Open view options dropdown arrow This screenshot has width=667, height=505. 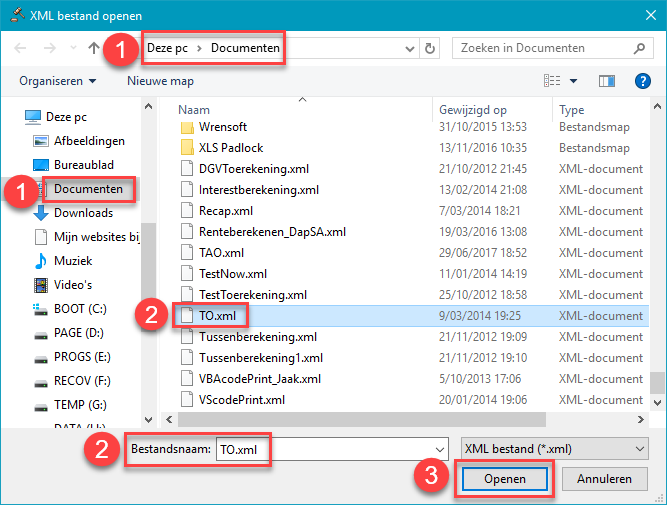tap(573, 81)
